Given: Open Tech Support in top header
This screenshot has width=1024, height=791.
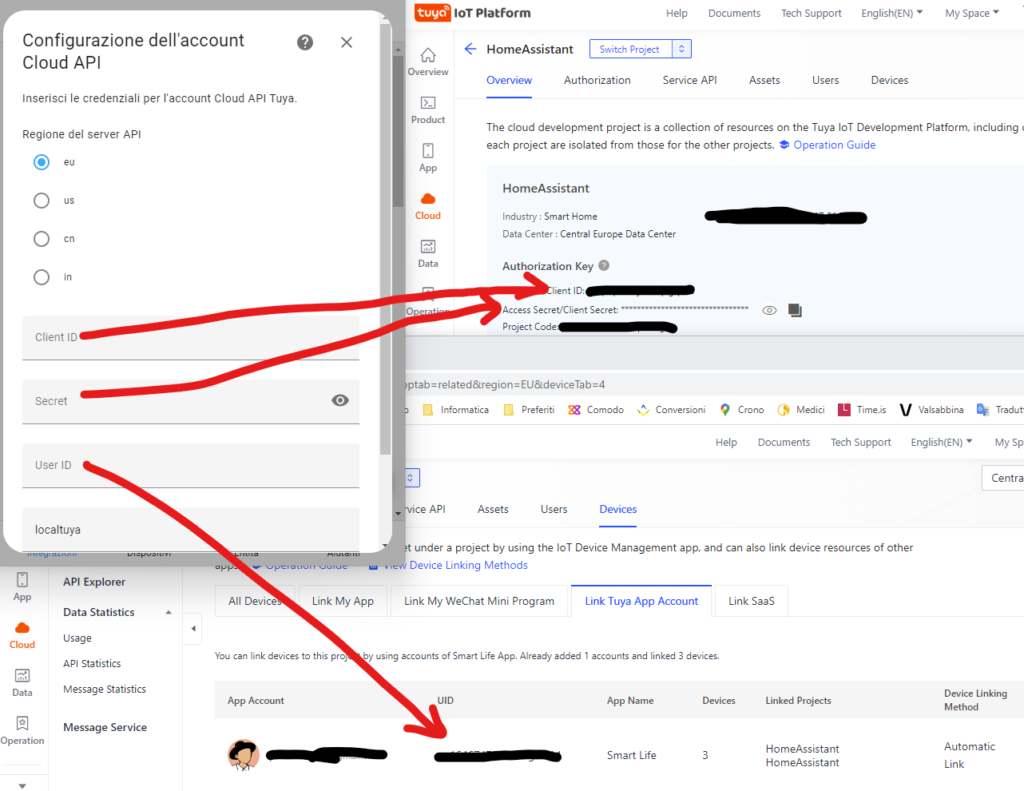Looking at the screenshot, I should (811, 13).
